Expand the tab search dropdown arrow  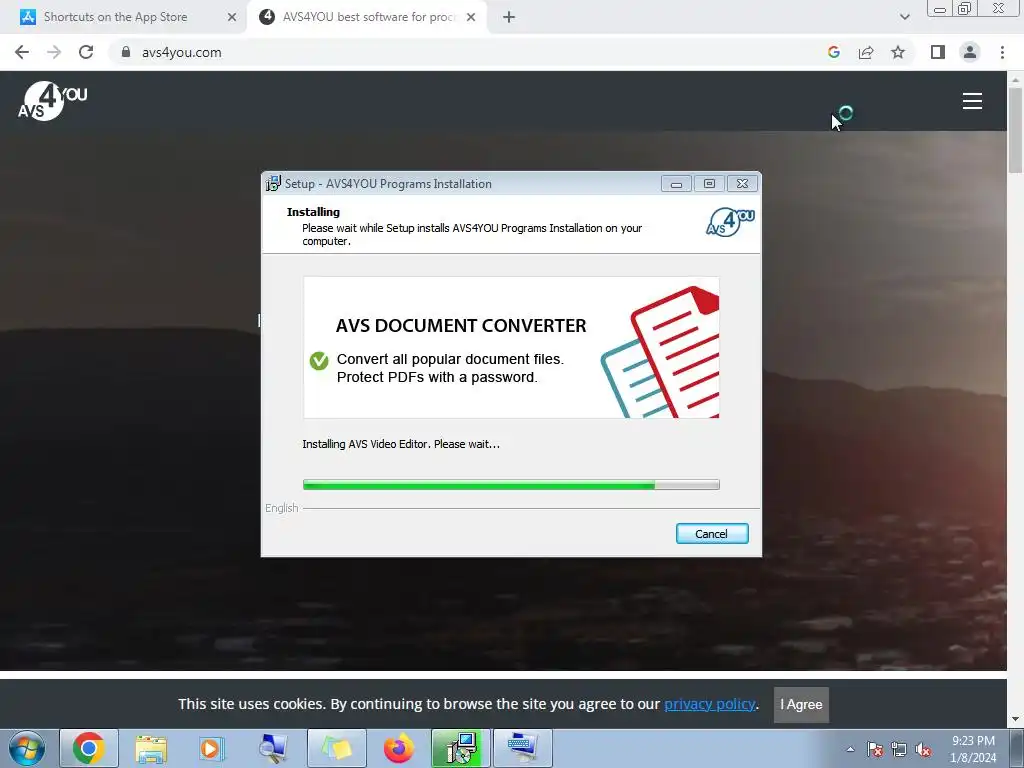[x=904, y=18]
